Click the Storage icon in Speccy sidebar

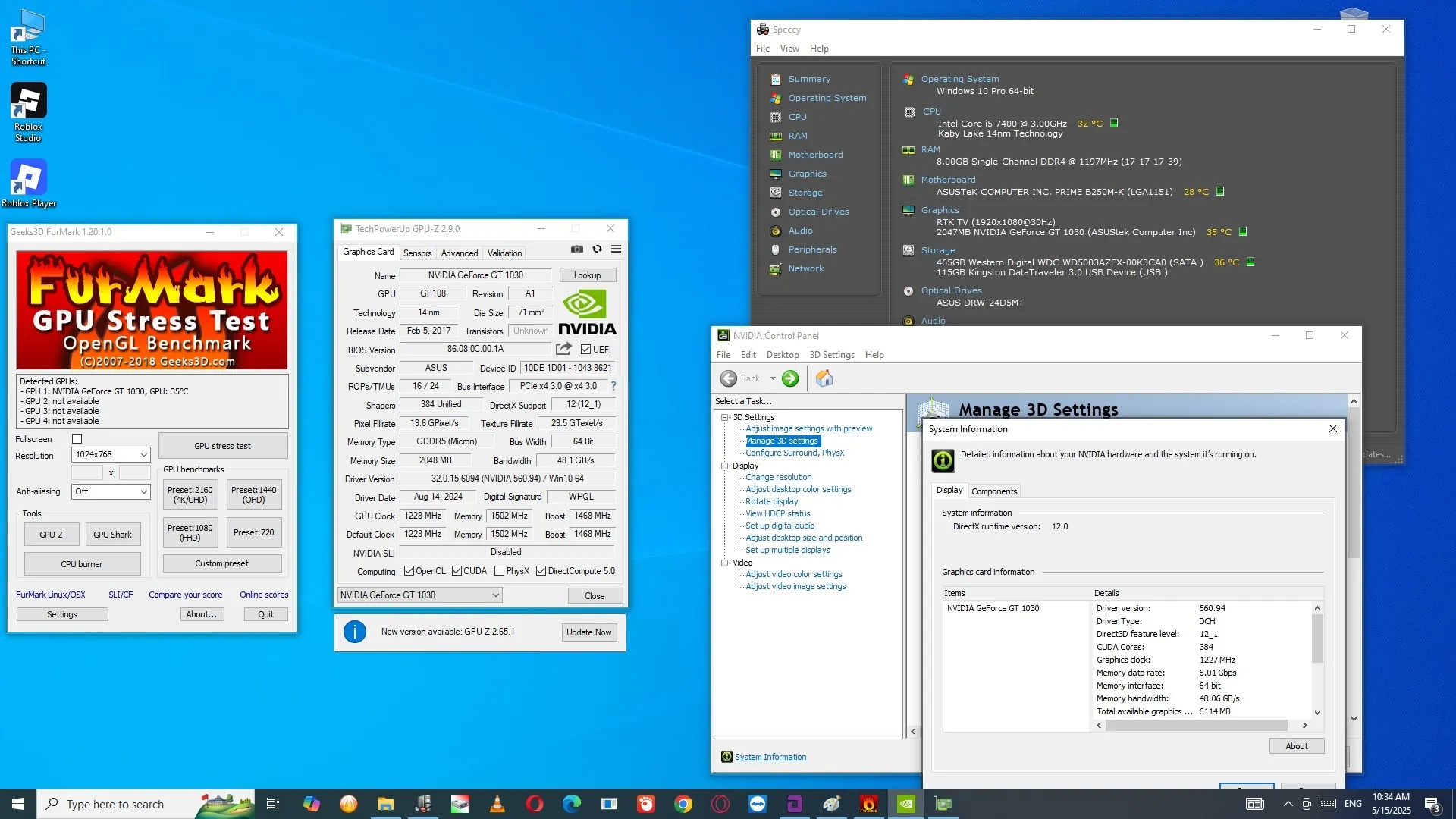click(x=775, y=193)
